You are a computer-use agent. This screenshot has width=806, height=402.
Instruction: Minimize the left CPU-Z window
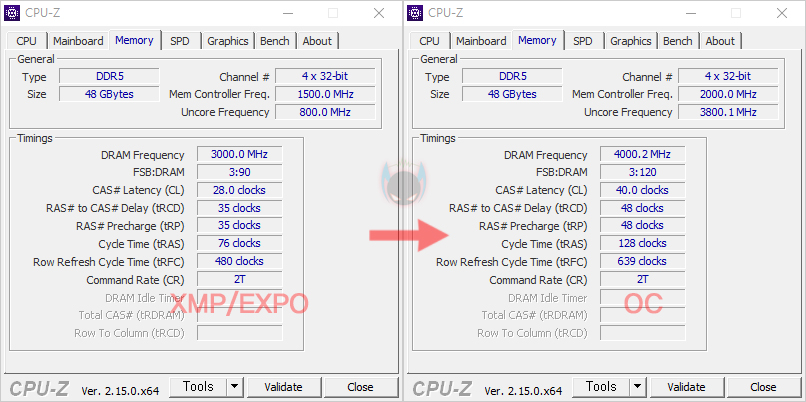point(287,13)
